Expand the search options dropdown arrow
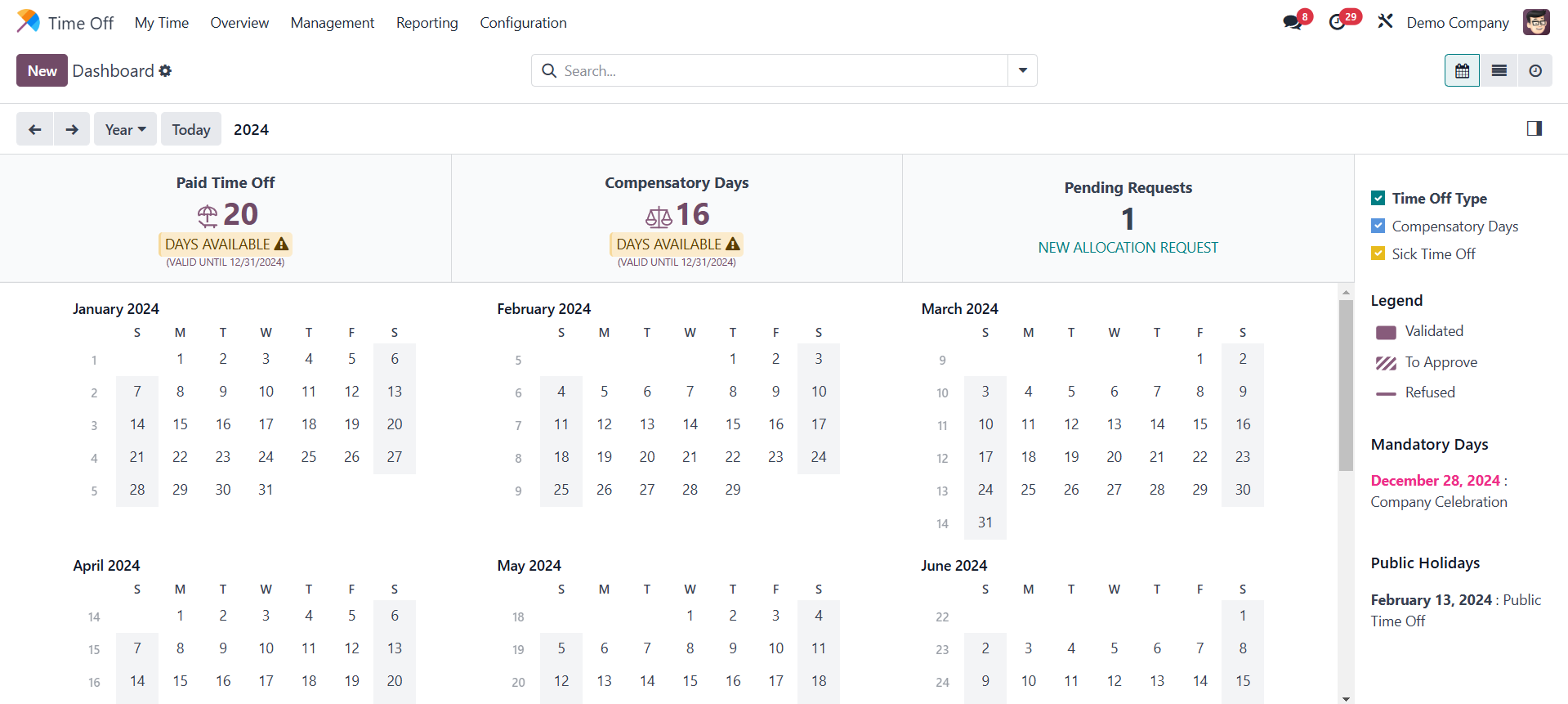The image size is (1568, 704). [x=1022, y=71]
